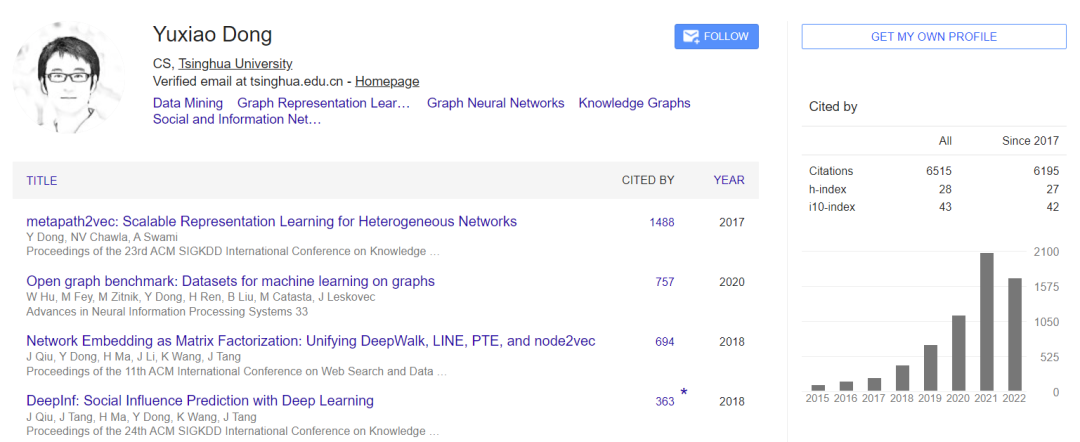Open the Graph Neural Networks topic

(x=495, y=103)
